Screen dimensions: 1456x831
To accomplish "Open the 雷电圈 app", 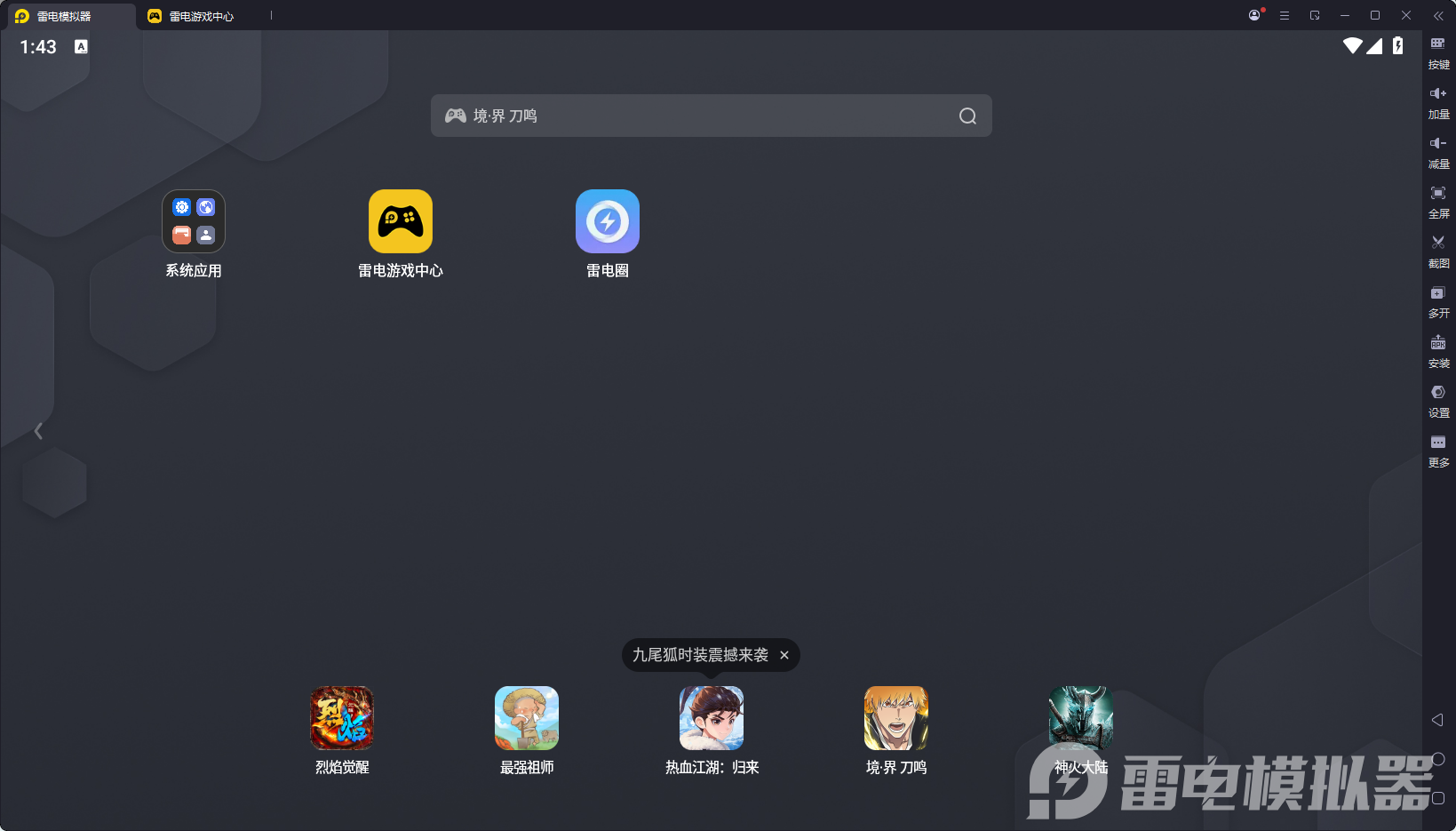I will [x=608, y=221].
